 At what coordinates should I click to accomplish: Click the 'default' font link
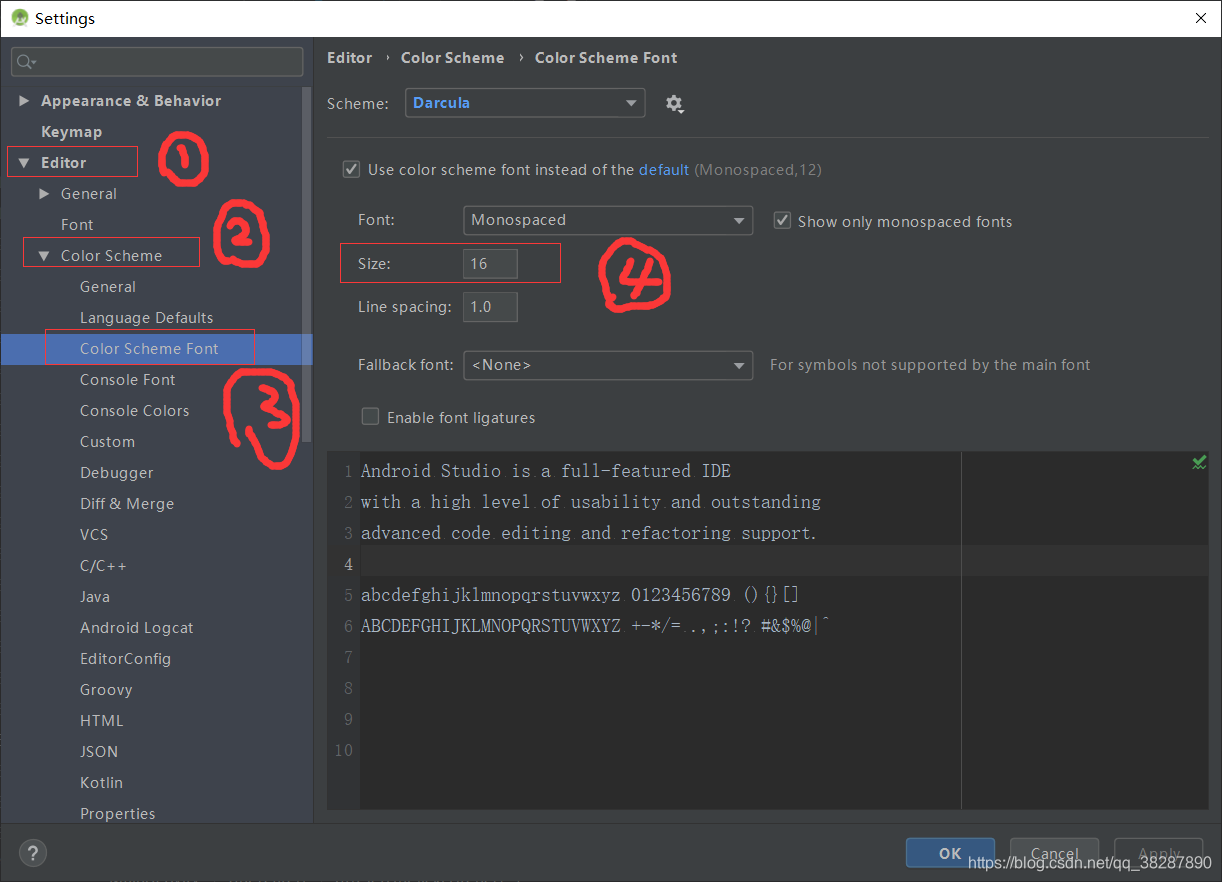664,170
